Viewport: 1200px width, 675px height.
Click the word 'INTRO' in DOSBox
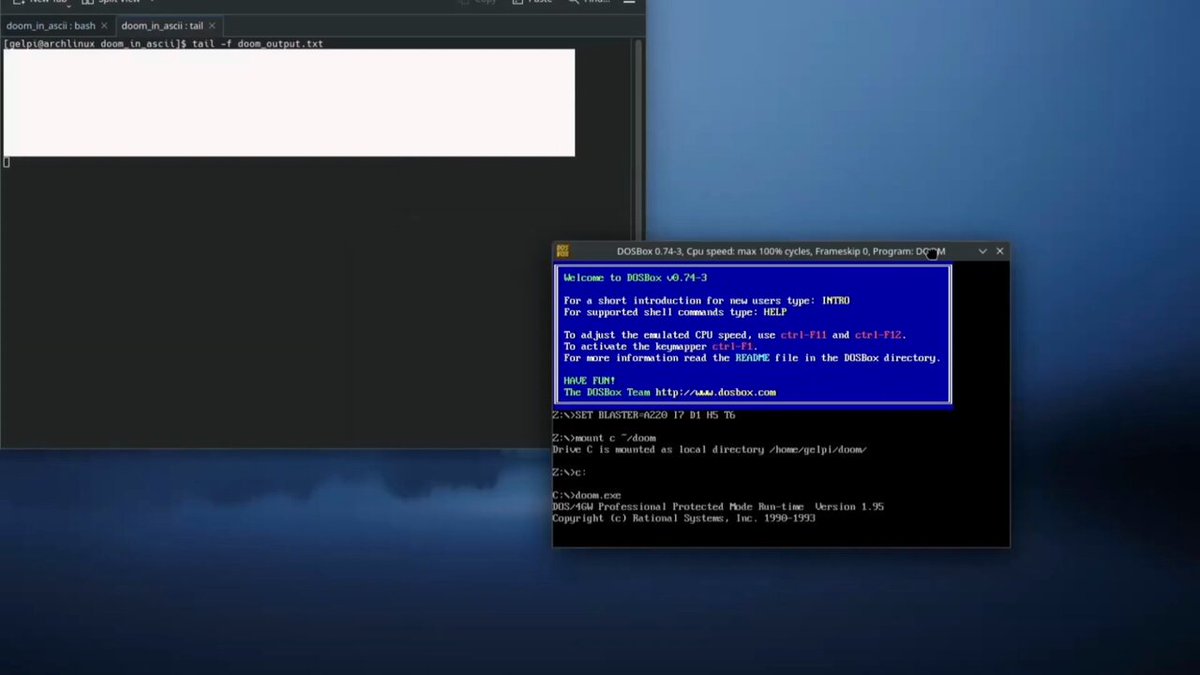coord(835,301)
